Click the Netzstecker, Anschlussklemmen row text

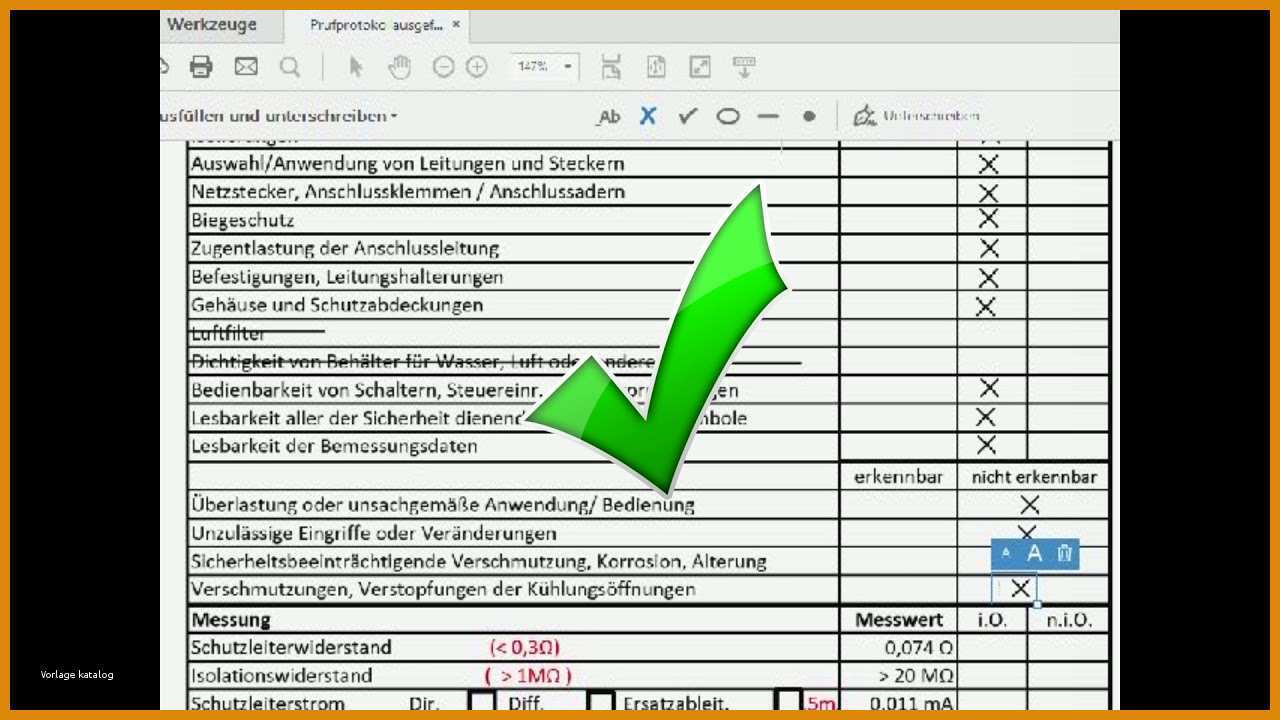pyautogui.click(x=408, y=192)
